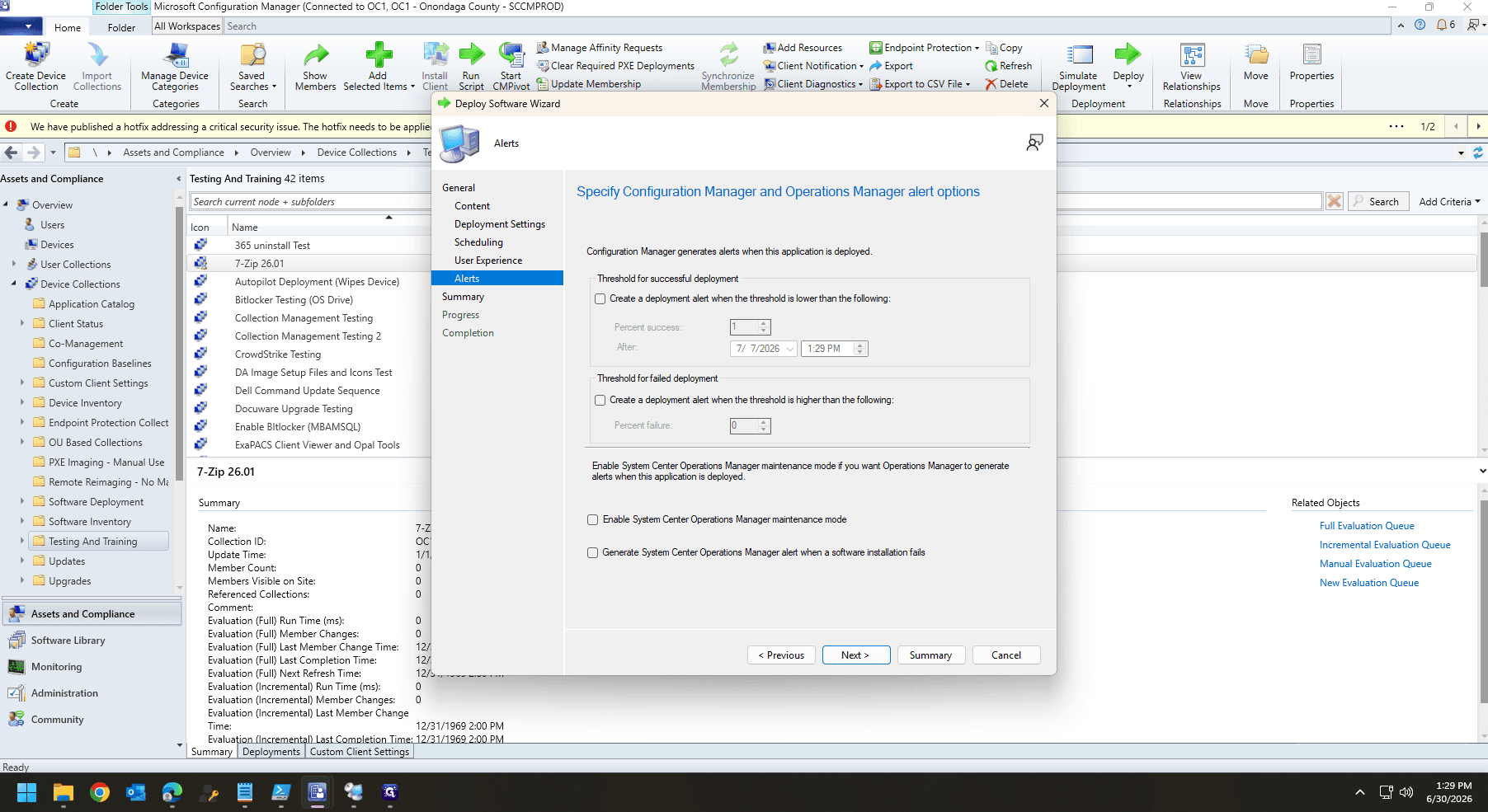Click the Delete ribbon button
The image size is (1488, 812).
[1006, 84]
